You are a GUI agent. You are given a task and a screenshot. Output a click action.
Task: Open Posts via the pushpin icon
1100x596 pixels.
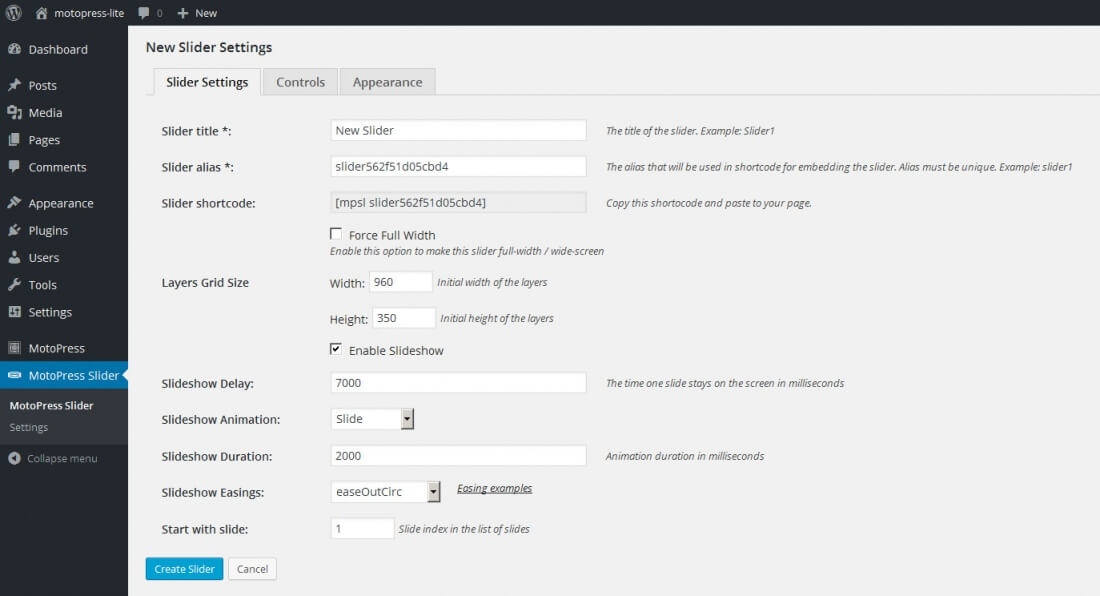(14, 85)
